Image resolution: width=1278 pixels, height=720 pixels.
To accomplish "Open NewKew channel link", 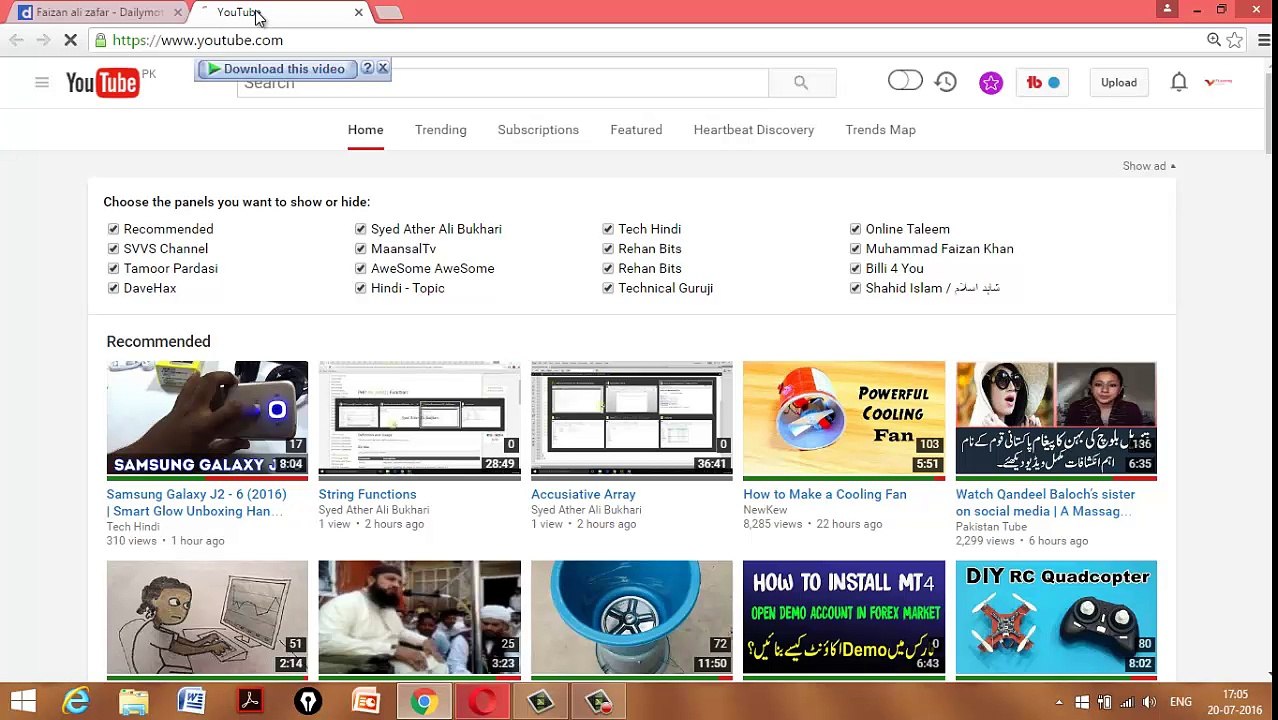I will pos(765,510).
